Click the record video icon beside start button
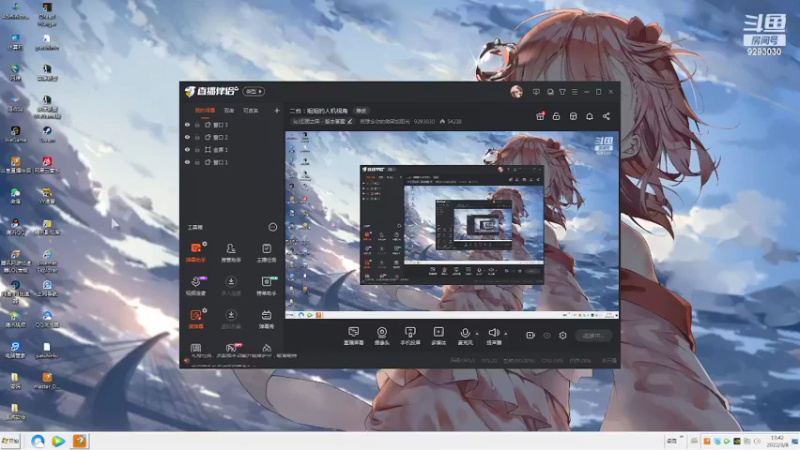 [530, 335]
